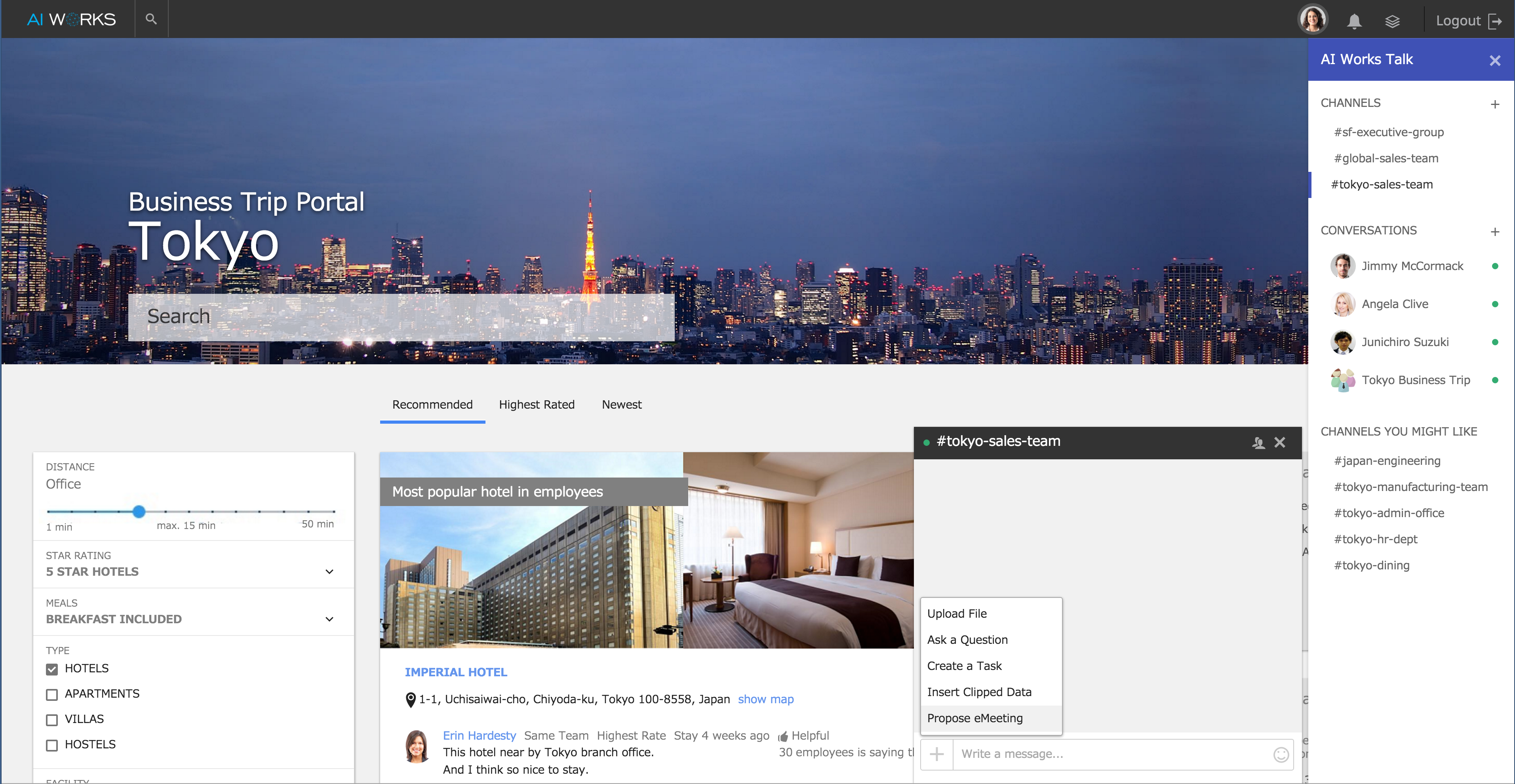
Task: Expand the Star Rating dropdown
Action: coord(329,572)
